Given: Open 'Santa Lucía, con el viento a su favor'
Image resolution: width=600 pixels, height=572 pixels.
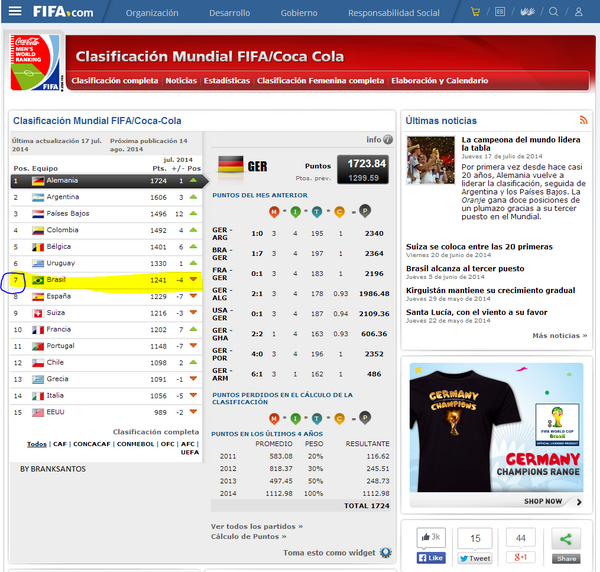Looking at the screenshot, I should (476, 312).
